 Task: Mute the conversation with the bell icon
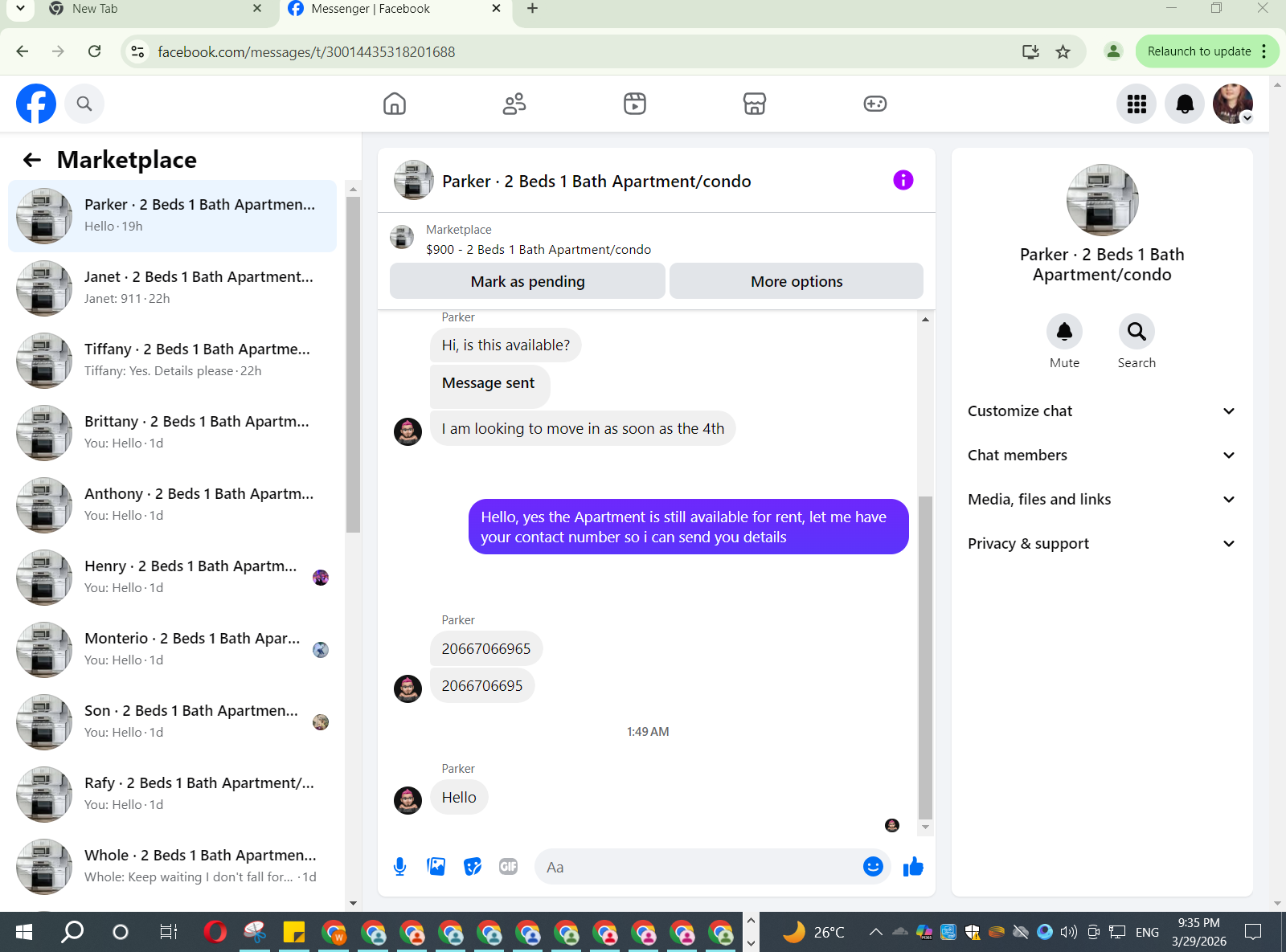(1064, 331)
